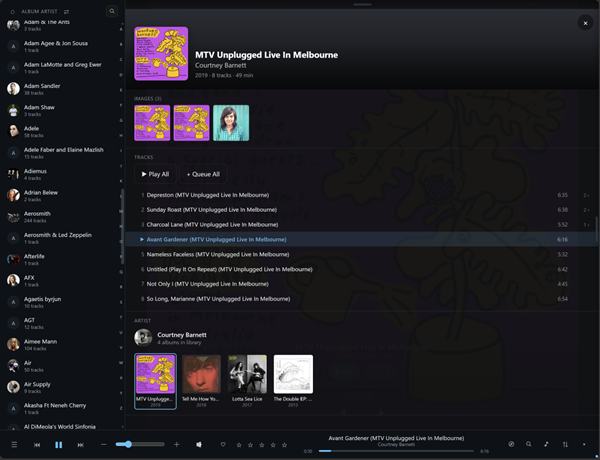600x460 pixels.
Task: Open search from the bottom bar magnifier
Action: tap(528, 444)
